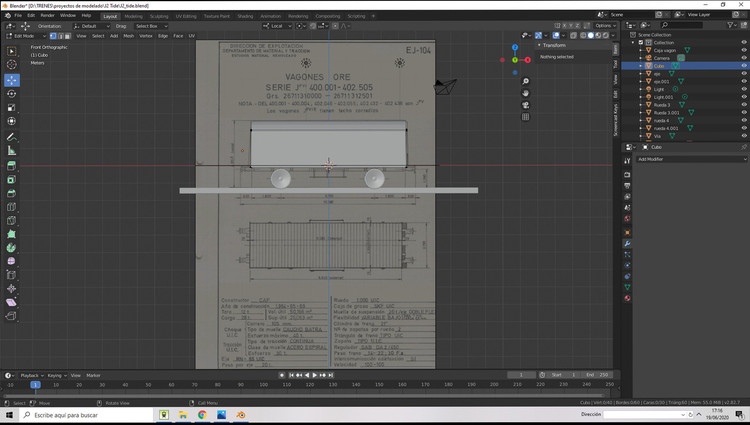Select the Edge Slide tool

pyautogui.click(x=12, y=275)
